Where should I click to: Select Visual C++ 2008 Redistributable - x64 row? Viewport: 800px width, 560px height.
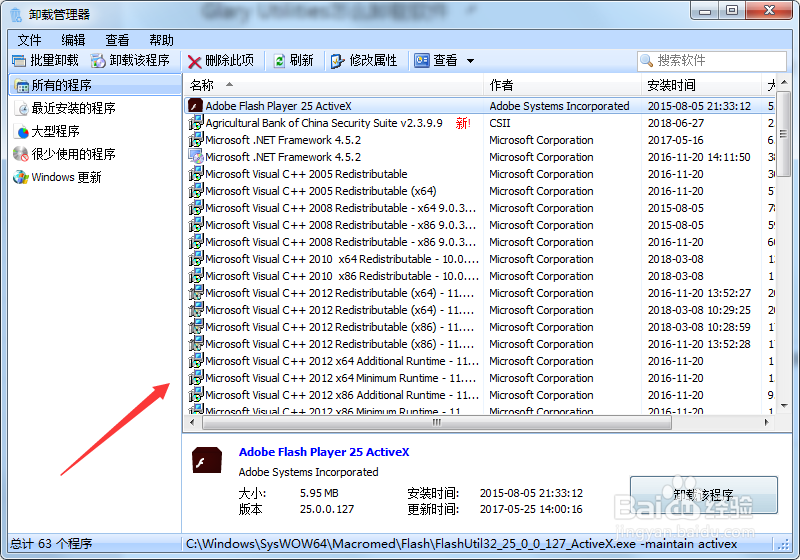[x=479, y=208]
